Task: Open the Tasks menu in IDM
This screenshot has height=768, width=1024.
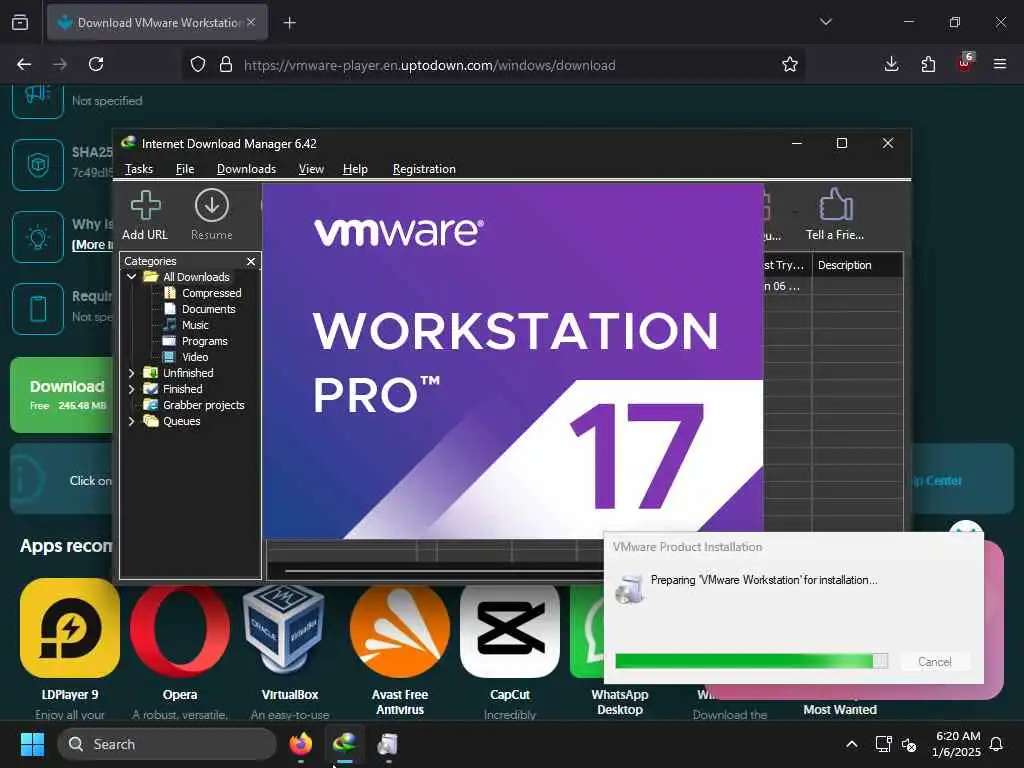Action: [138, 168]
